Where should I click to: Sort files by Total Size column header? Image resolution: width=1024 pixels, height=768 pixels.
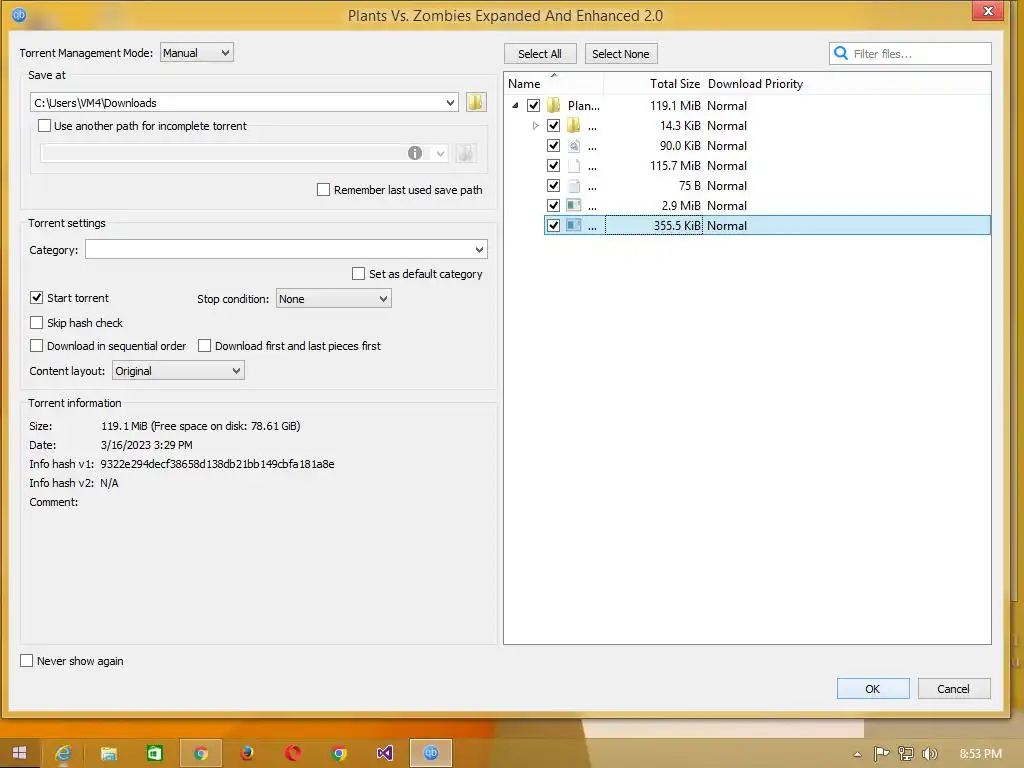653,84
